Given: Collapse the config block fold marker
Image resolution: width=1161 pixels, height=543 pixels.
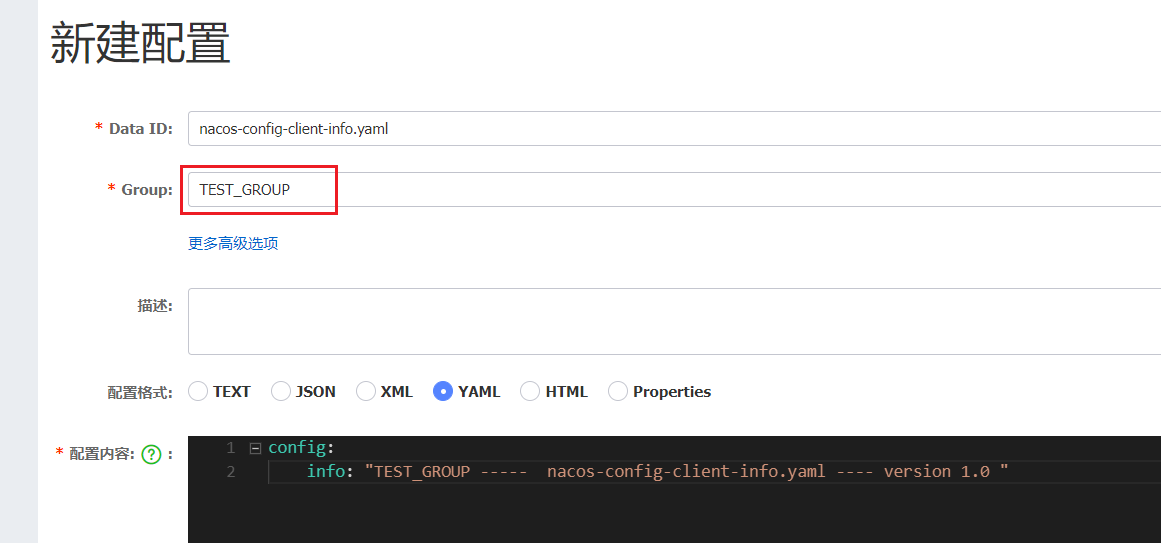Looking at the screenshot, I should click(x=255, y=448).
